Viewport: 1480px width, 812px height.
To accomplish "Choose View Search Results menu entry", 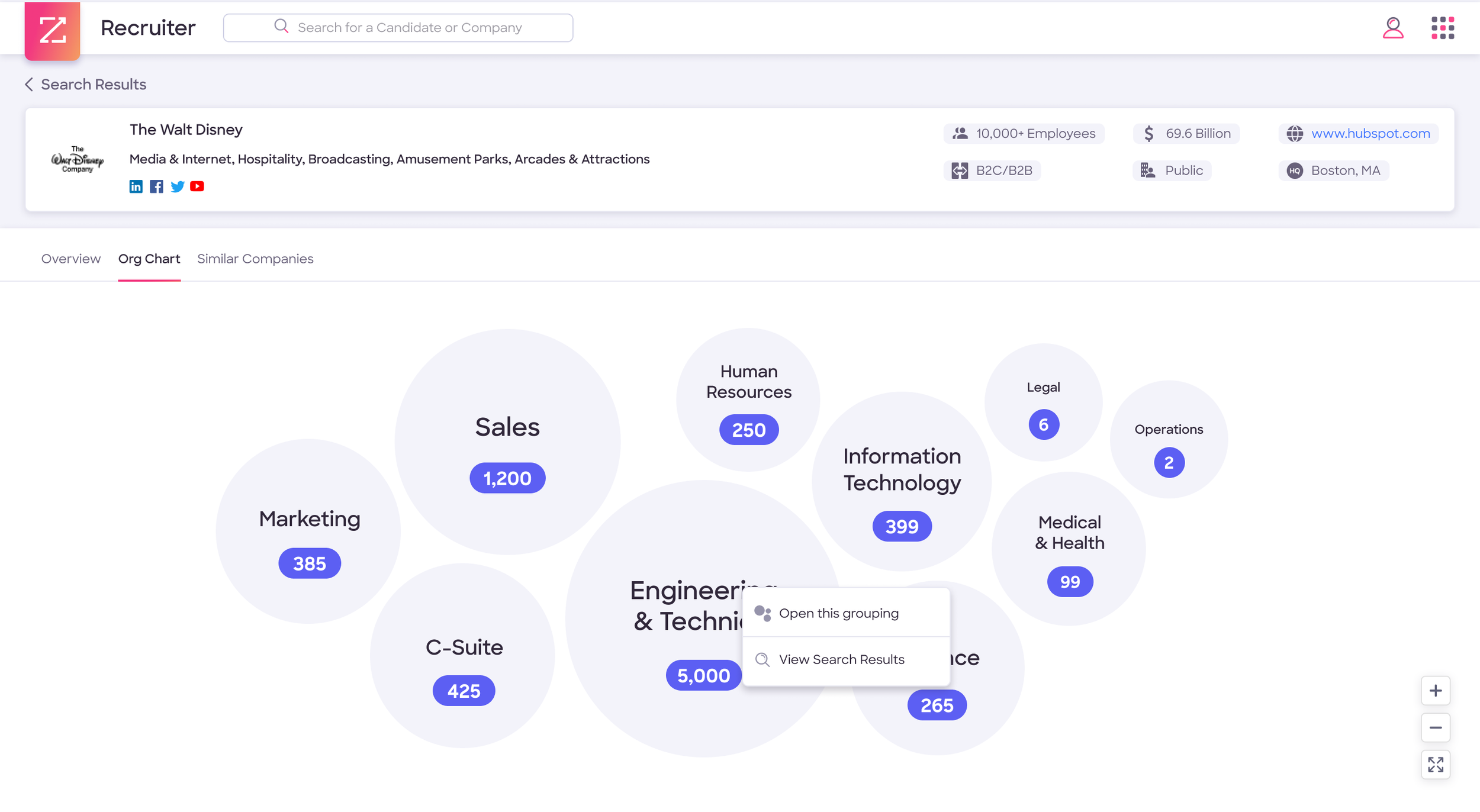I will [846, 660].
